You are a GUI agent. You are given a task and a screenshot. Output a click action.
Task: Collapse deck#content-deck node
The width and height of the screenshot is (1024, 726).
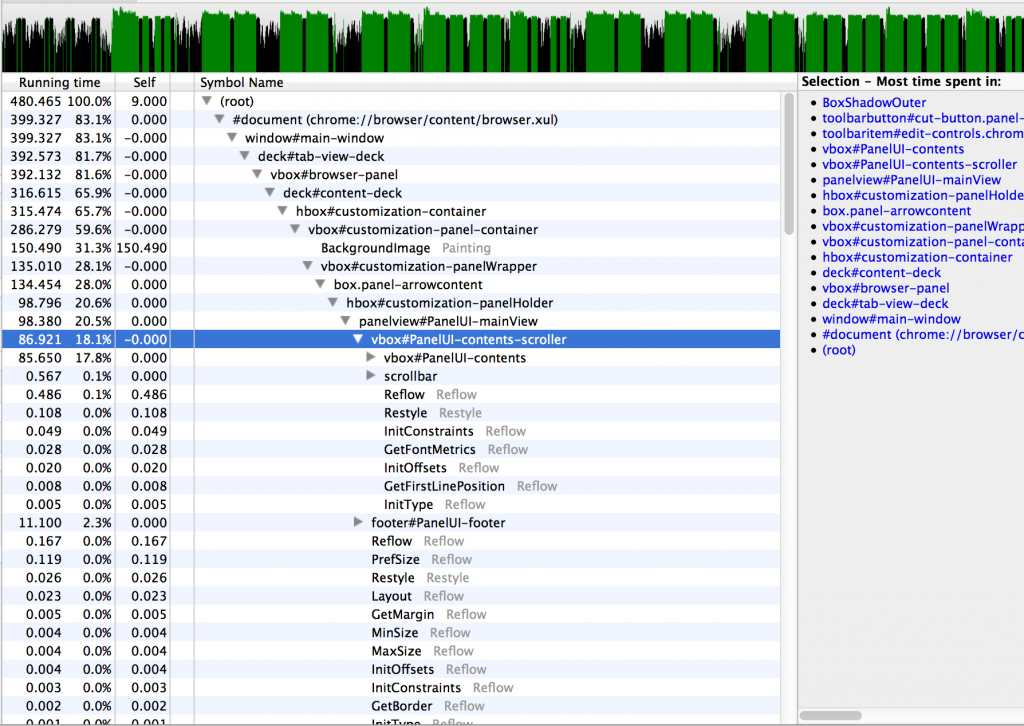click(x=270, y=193)
